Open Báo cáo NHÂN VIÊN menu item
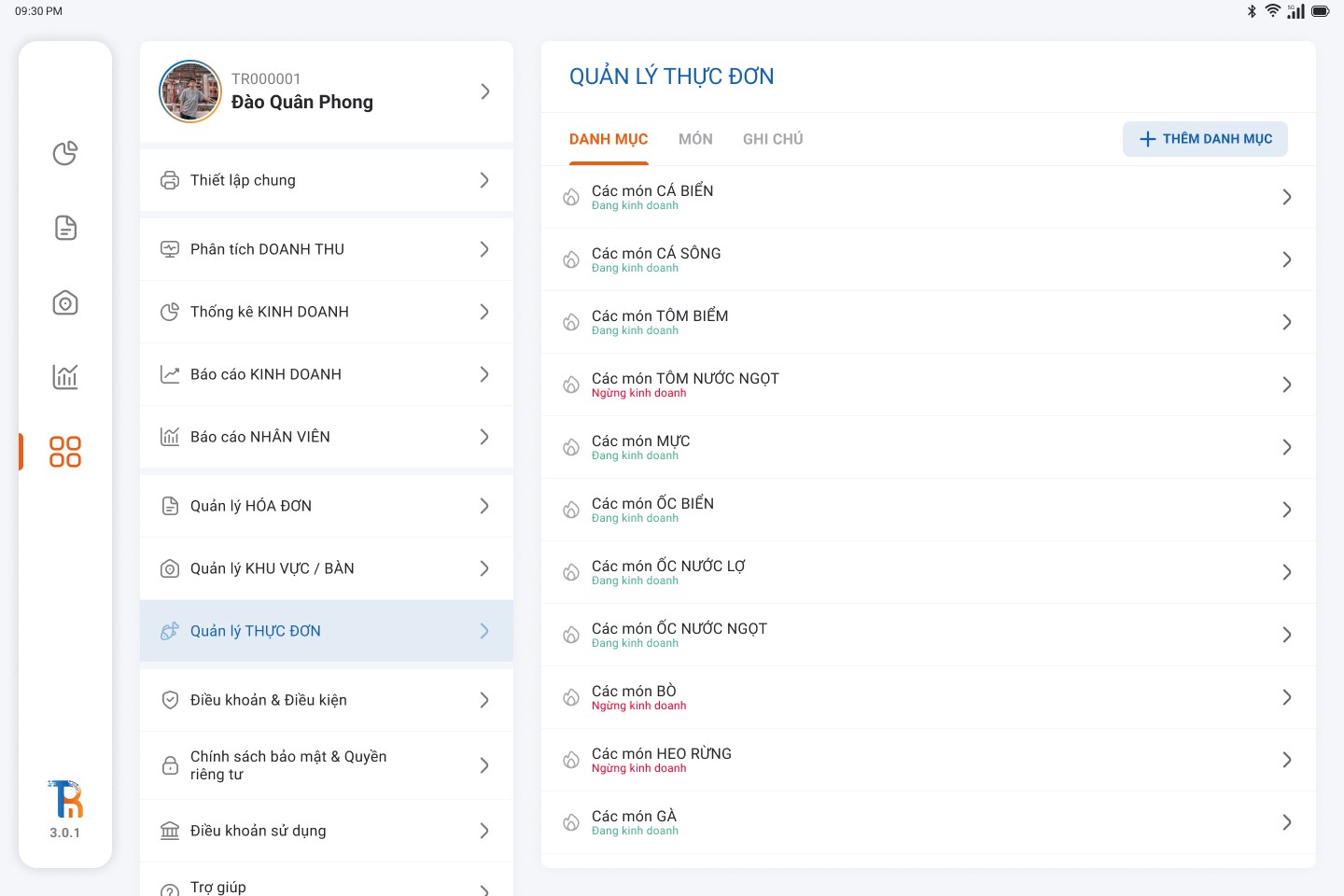Screen dimensions: 1344x896 pyautogui.click(x=327, y=437)
